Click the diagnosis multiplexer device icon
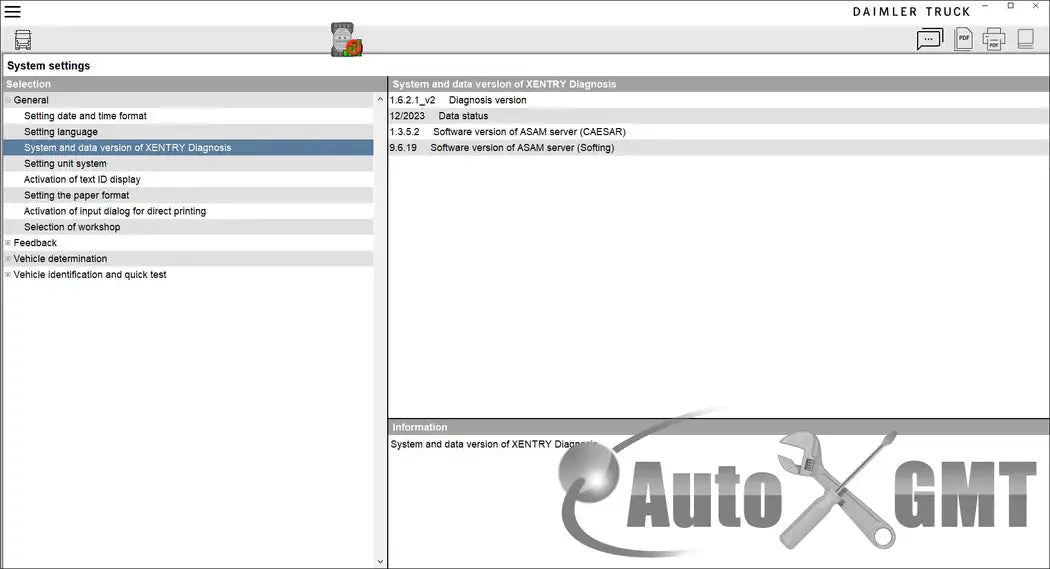Viewport: 1050px width, 569px height. (345, 40)
